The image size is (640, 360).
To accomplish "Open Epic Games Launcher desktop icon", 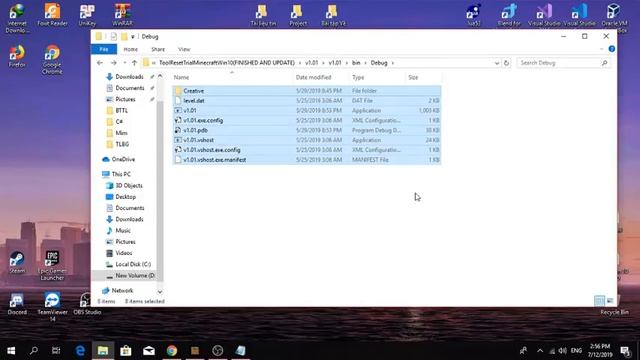I will pyautogui.click(x=52, y=266).
